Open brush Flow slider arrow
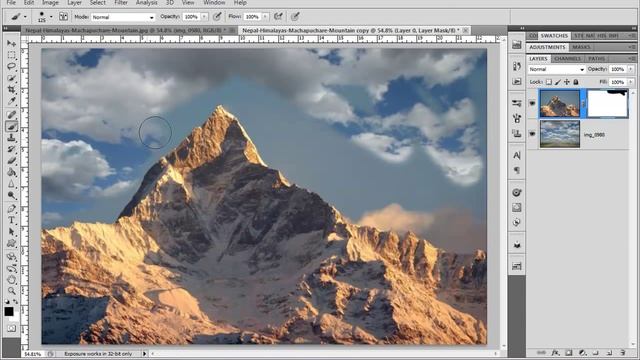The image size is (640, 360). pos(265,17)
